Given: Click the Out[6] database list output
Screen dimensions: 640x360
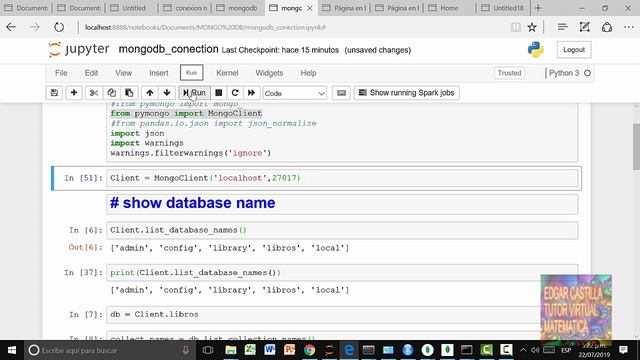Looking at the screenshot, I should tap(230, 248).
